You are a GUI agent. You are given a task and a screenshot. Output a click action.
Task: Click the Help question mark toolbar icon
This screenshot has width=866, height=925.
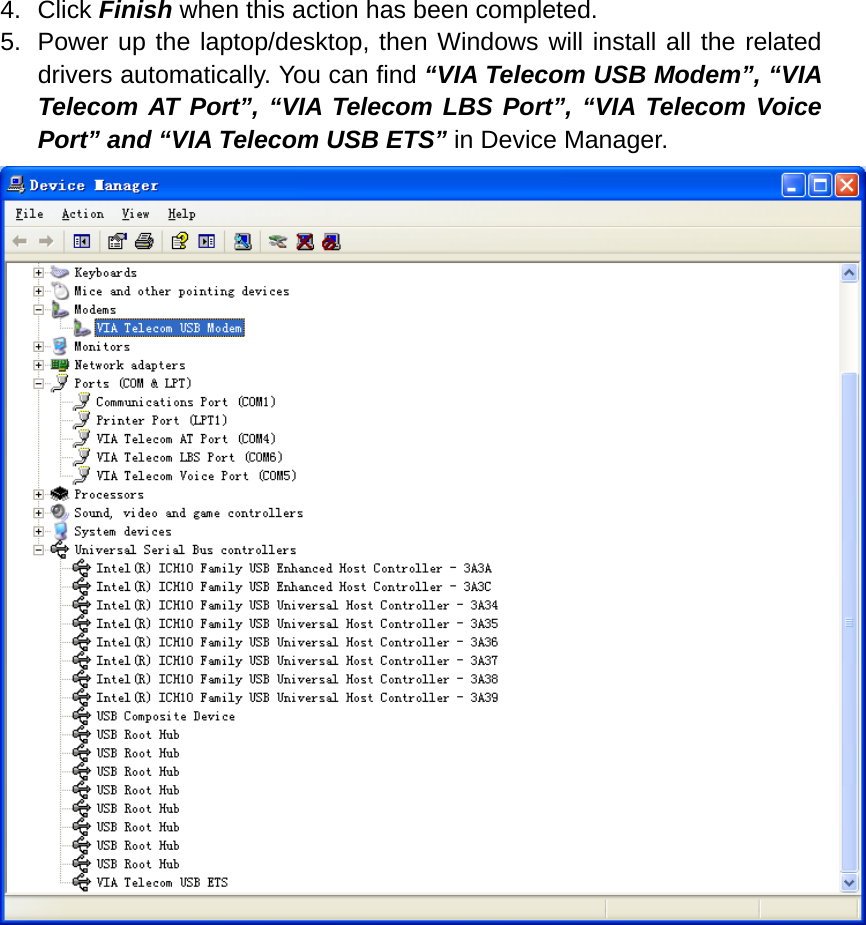point(180,241)
